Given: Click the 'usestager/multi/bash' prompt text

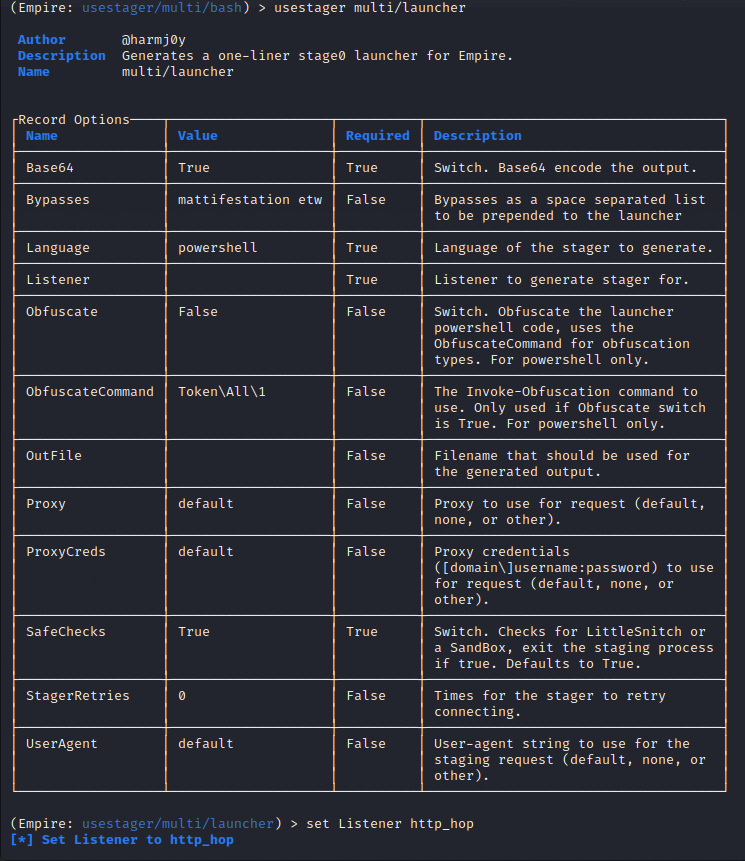Looking at the screenshot, I should point(162,8).
